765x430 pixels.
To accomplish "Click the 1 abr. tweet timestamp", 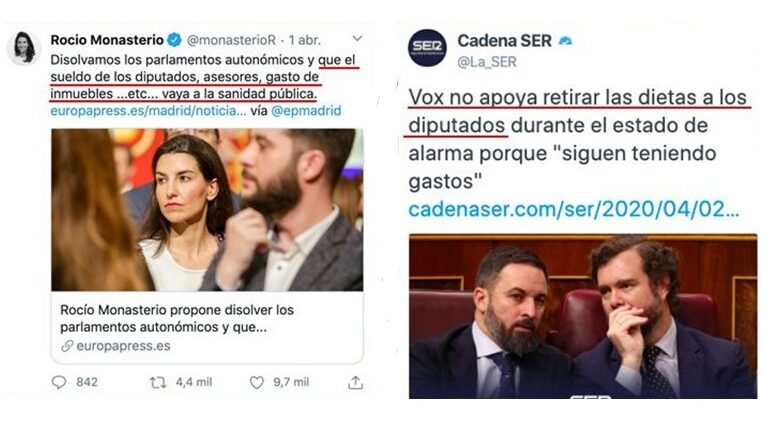I will pyautogui.click(x=304, y=40).
